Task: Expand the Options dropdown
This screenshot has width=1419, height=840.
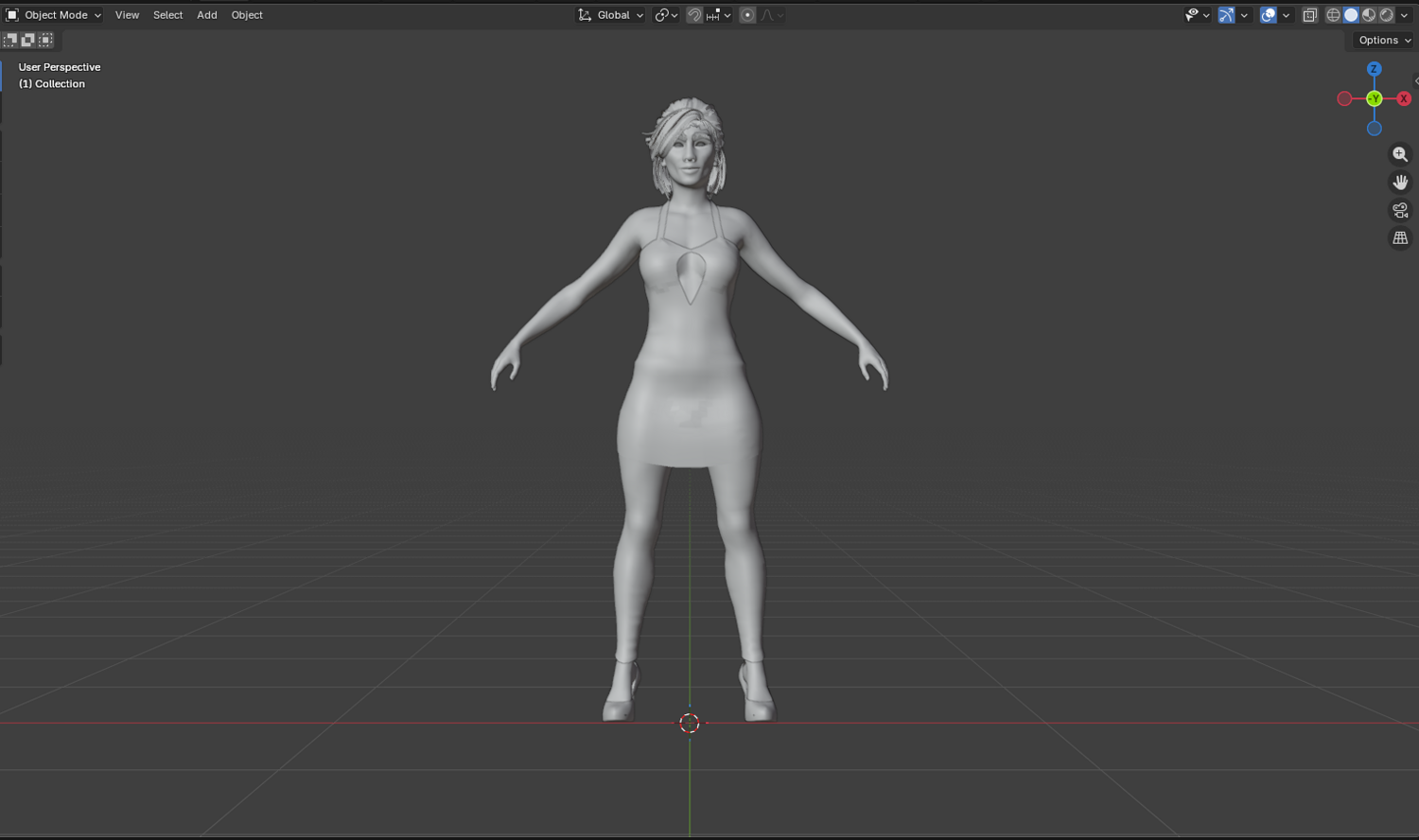Action: (1384, 40)
